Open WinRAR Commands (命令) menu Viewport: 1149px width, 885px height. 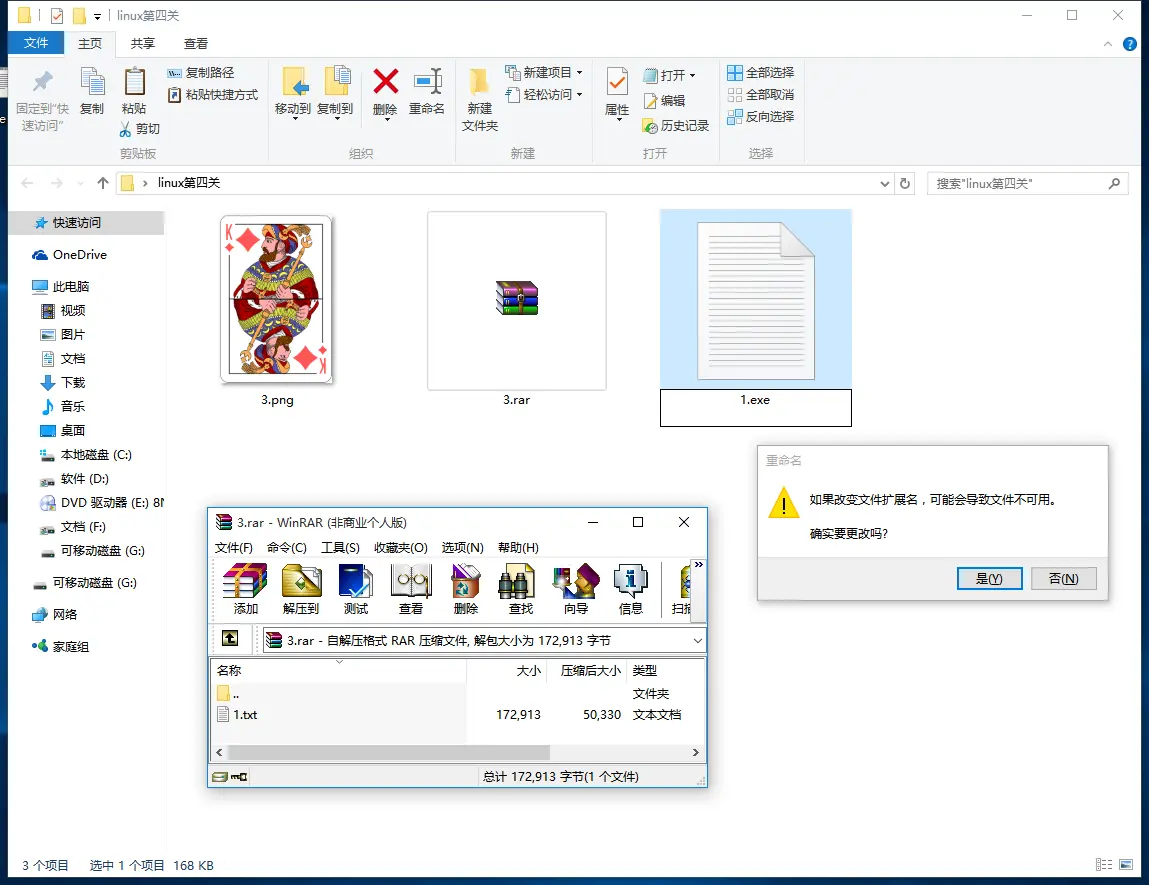287,547
